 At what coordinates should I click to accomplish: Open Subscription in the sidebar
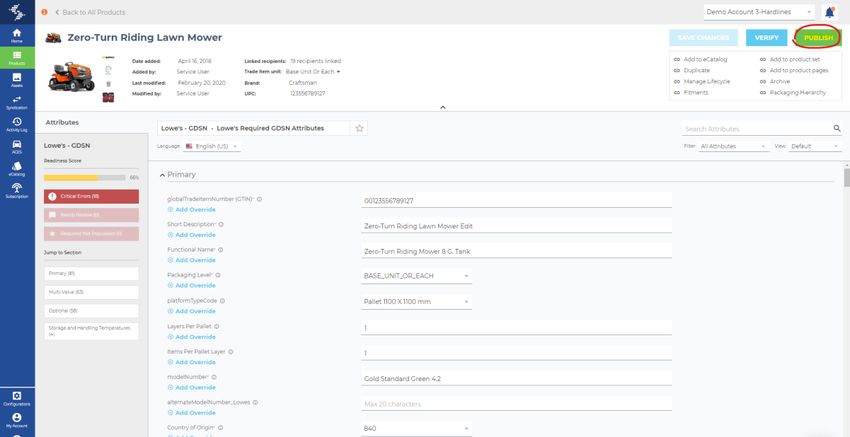[17, 191]
